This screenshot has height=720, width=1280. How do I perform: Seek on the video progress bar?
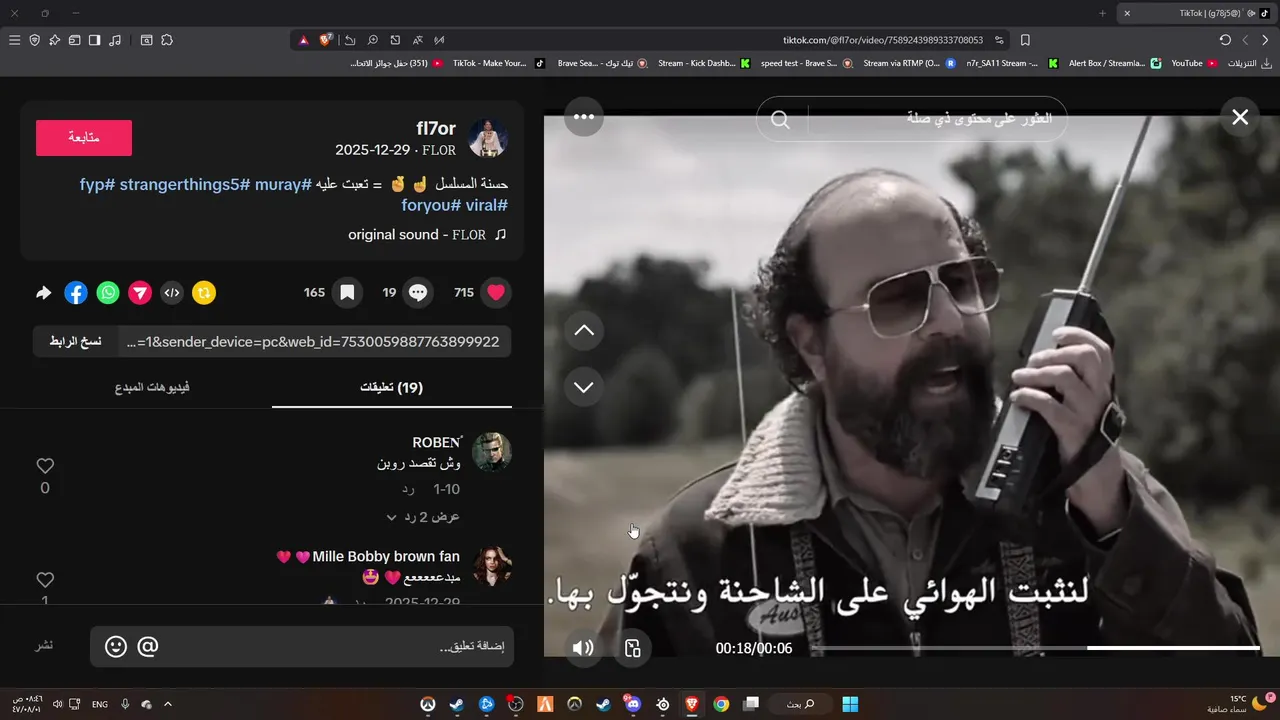coord(1035,648)
